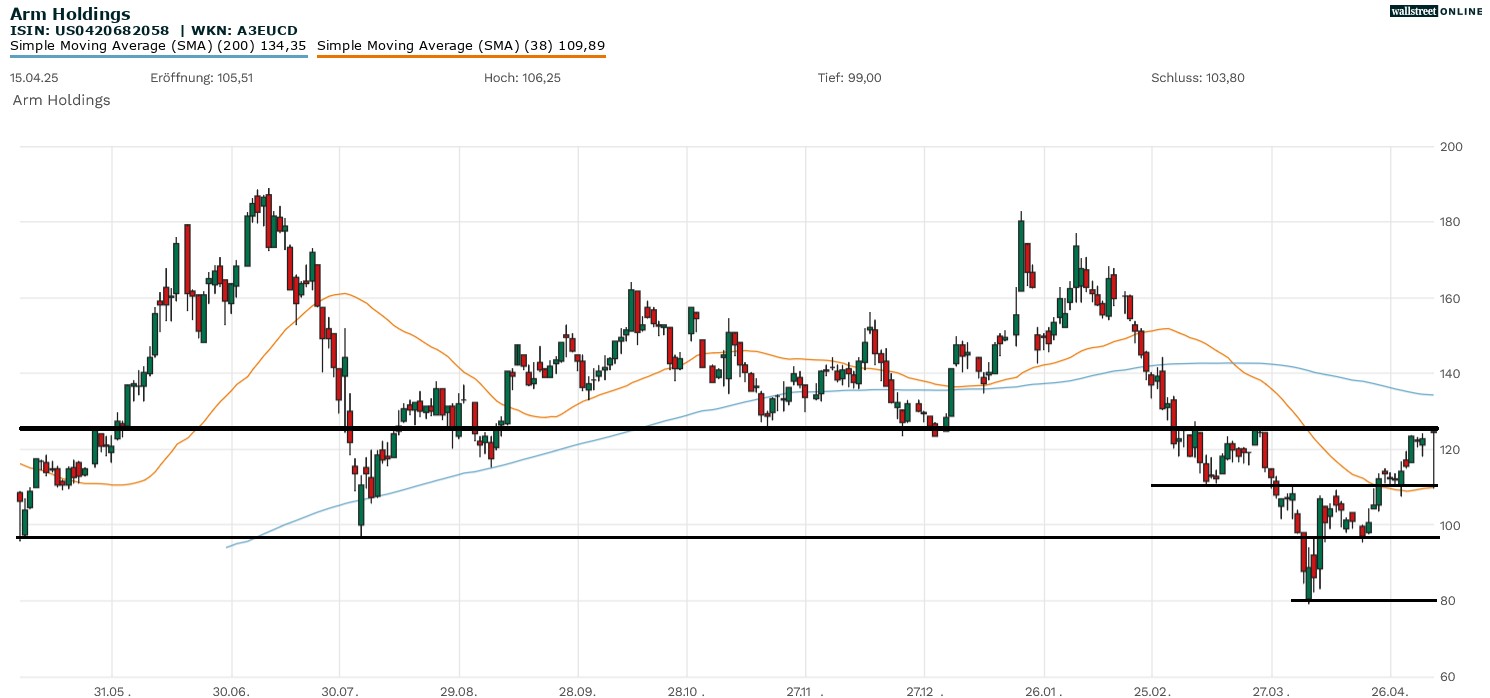Click the SMA (38) 109,89 legend label
Viewport: 1490px width, 698px height.
461,46
